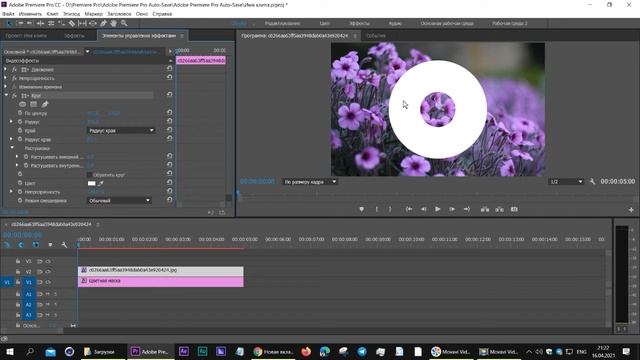The width and height of the screenshot is (640, 360).
Task: Open Windows Start menu
Action: (x=9, y=351)
